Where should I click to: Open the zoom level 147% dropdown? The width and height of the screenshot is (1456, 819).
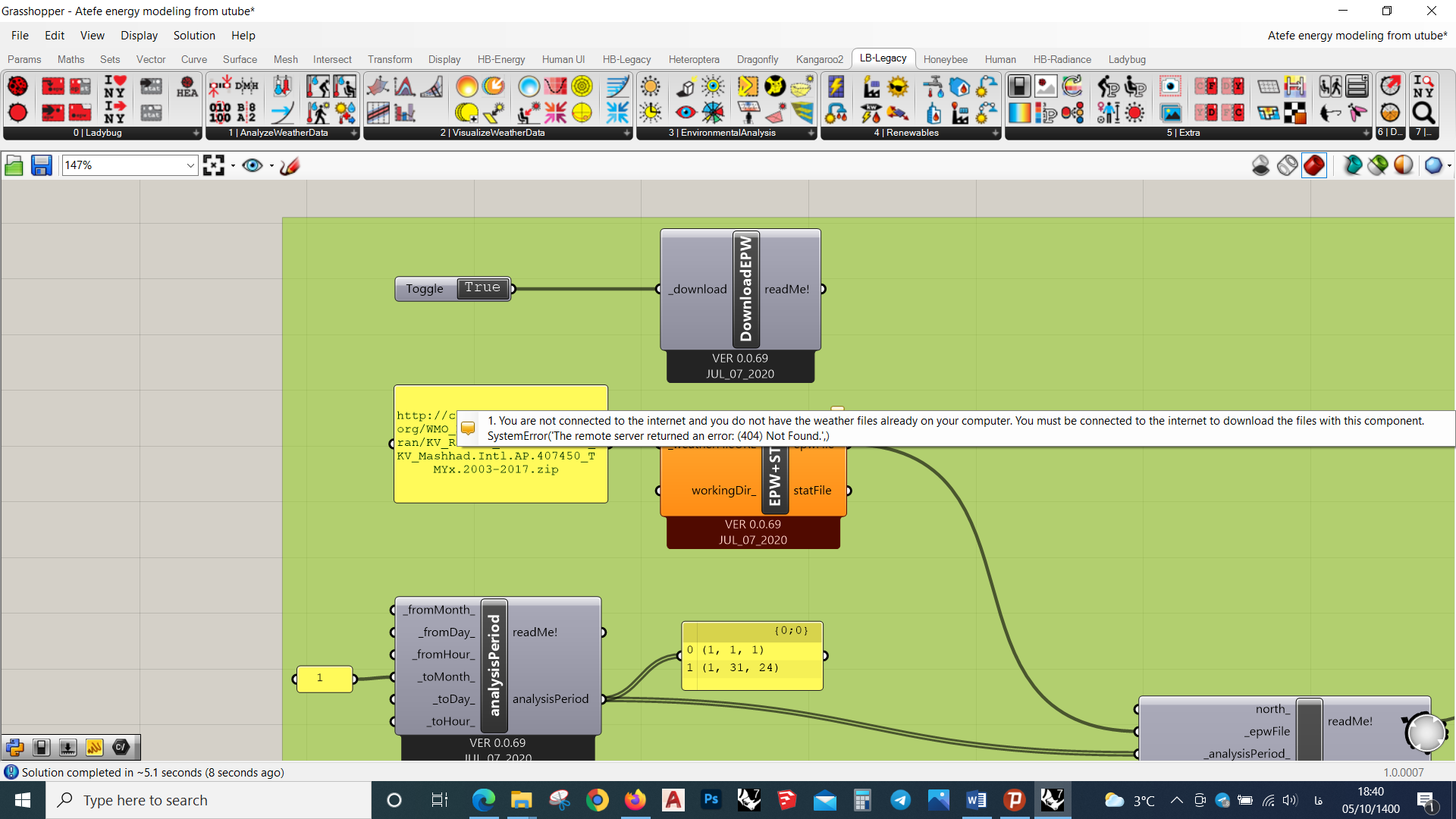(x=190, y=165)
